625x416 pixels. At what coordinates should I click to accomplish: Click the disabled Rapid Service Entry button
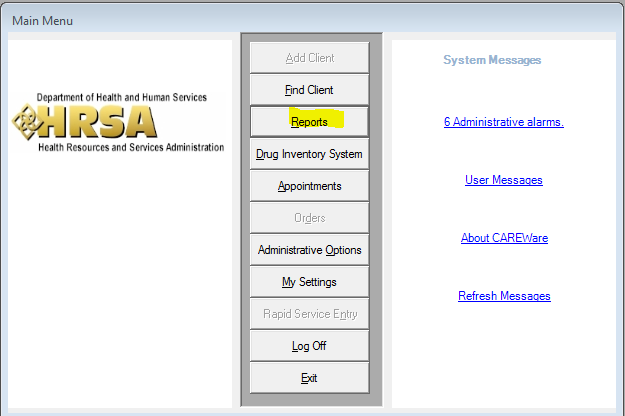point(309,314)
